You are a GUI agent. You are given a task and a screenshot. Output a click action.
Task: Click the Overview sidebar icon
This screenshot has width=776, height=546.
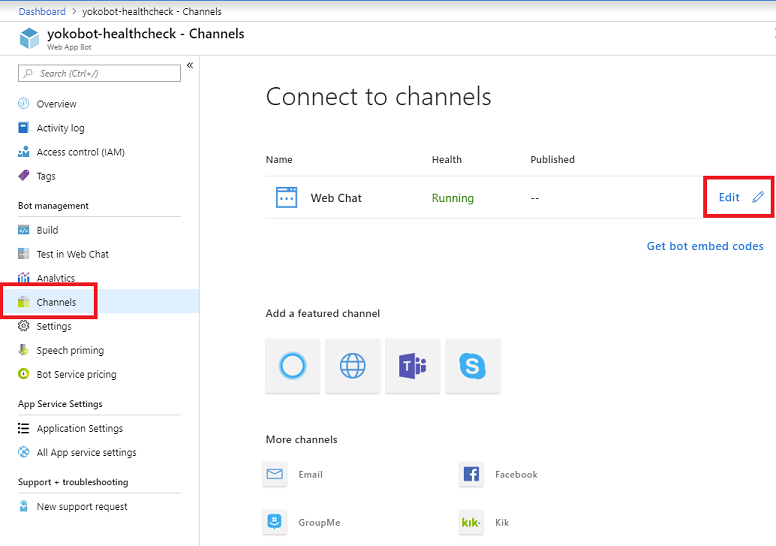(23, 103)
